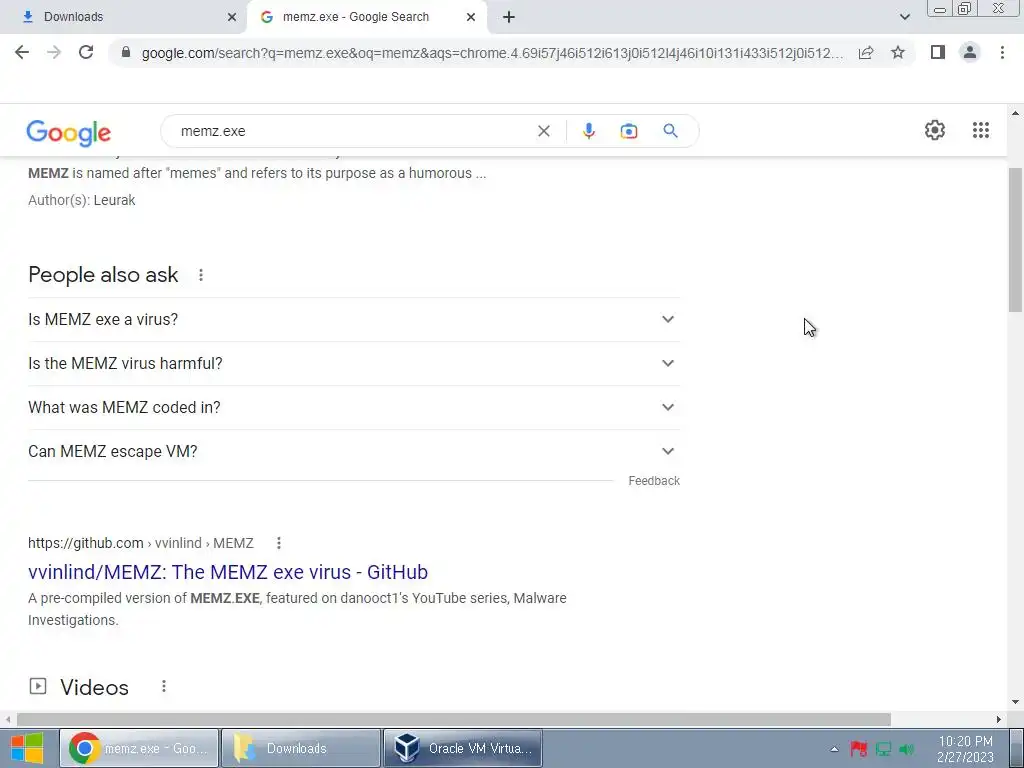Open the Chrome three-dot menu

1002,52
